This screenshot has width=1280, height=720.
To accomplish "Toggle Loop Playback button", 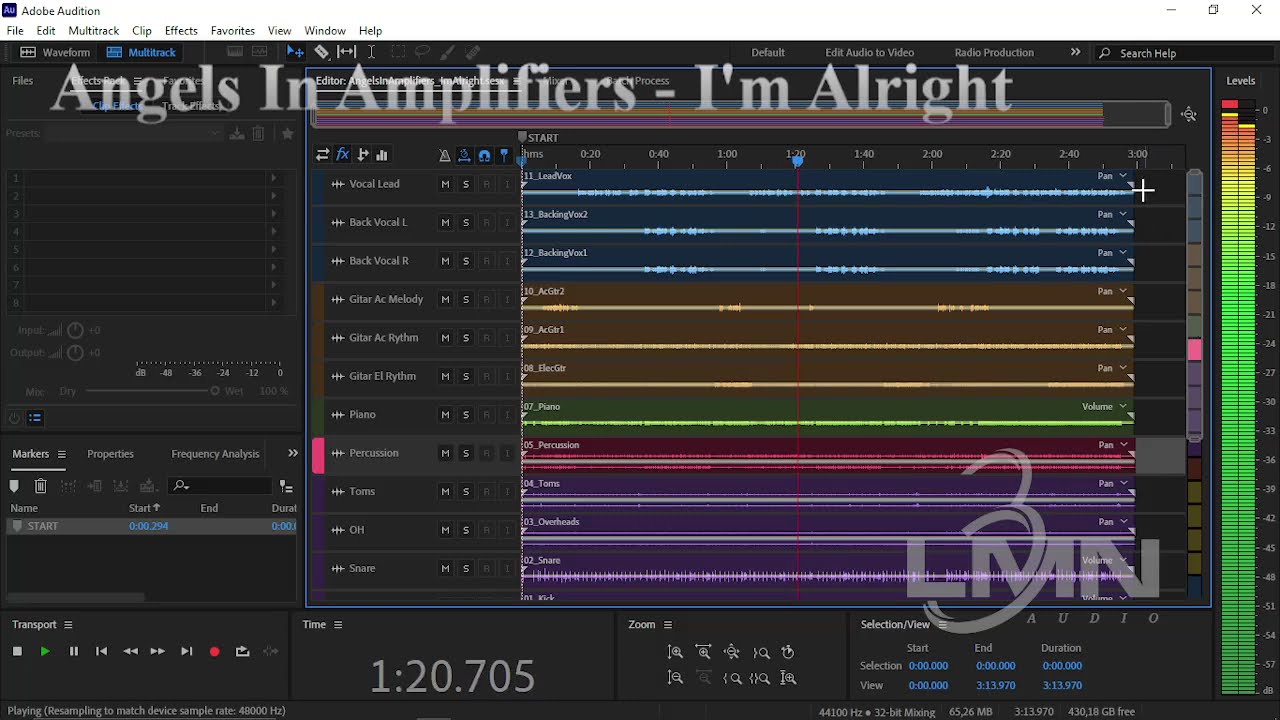I will [242, 651].
